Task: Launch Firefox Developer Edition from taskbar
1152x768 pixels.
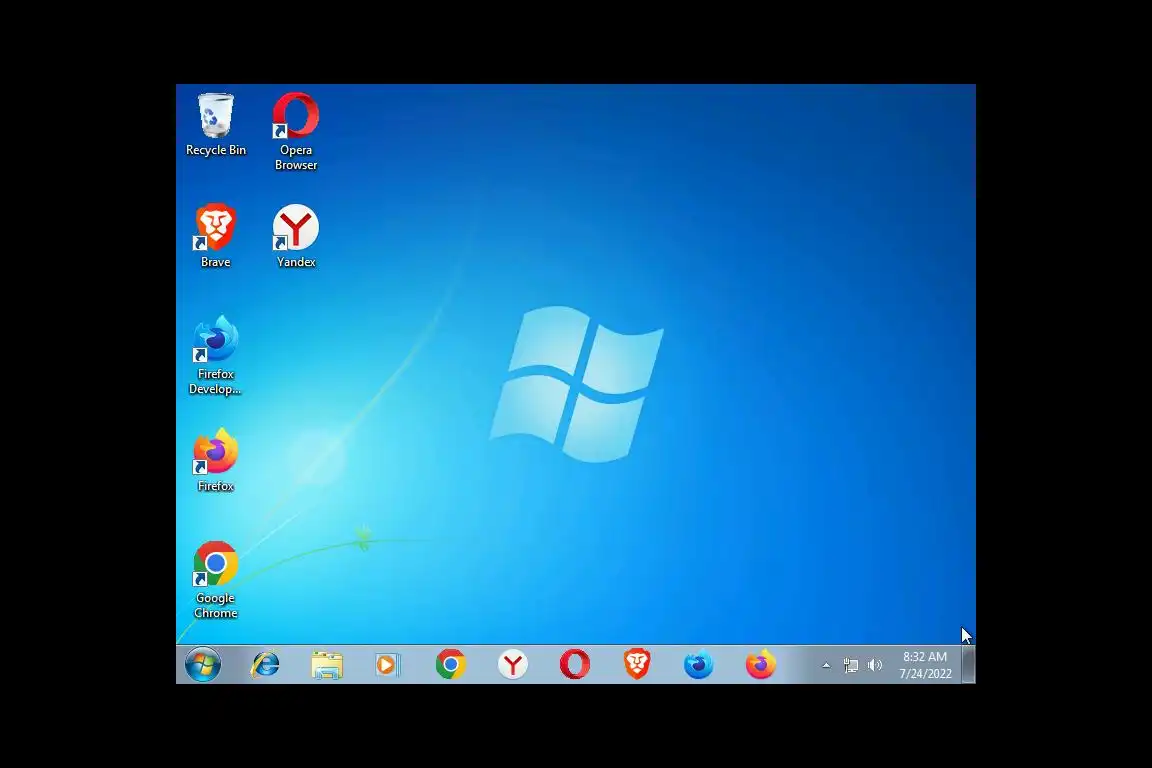Action: tap(699, 665)
